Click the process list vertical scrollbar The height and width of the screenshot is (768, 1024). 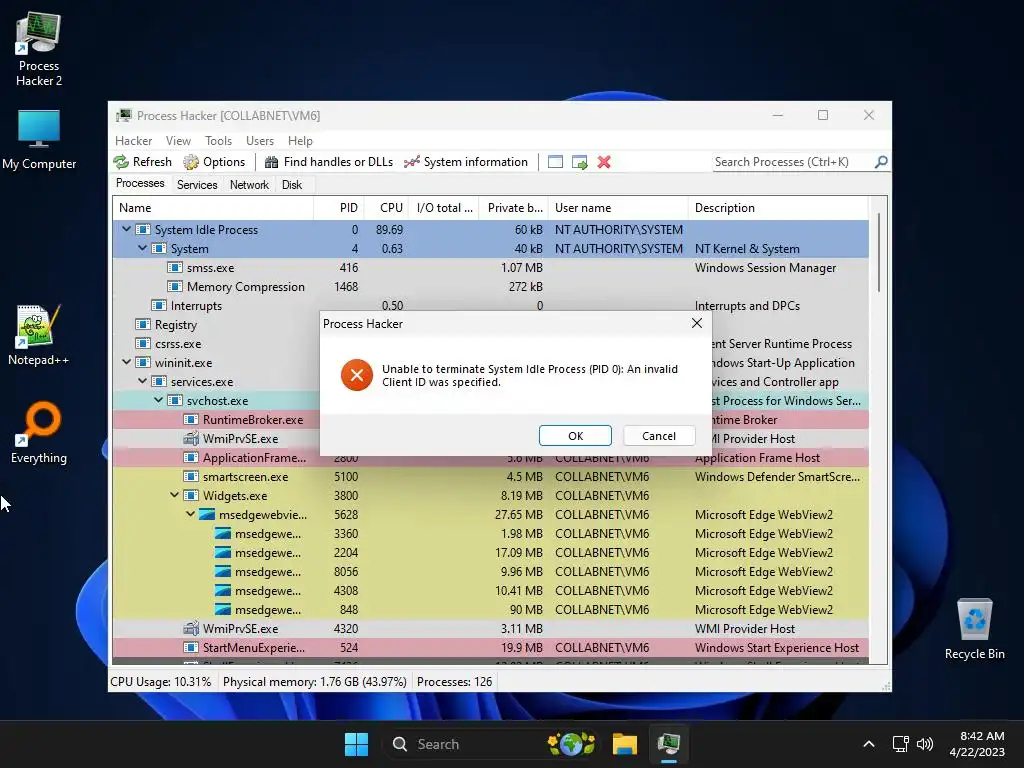point(878,251)
